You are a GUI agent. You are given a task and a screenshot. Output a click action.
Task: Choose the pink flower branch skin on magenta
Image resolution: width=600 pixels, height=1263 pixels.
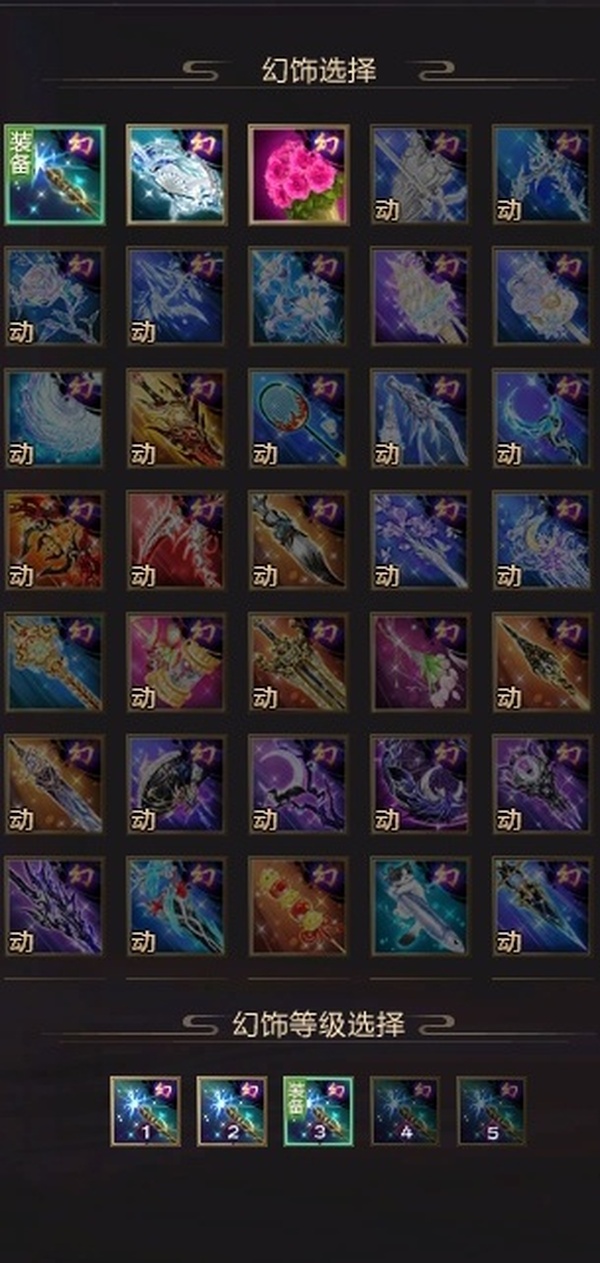pyautogui.click(x=421, y=662)
